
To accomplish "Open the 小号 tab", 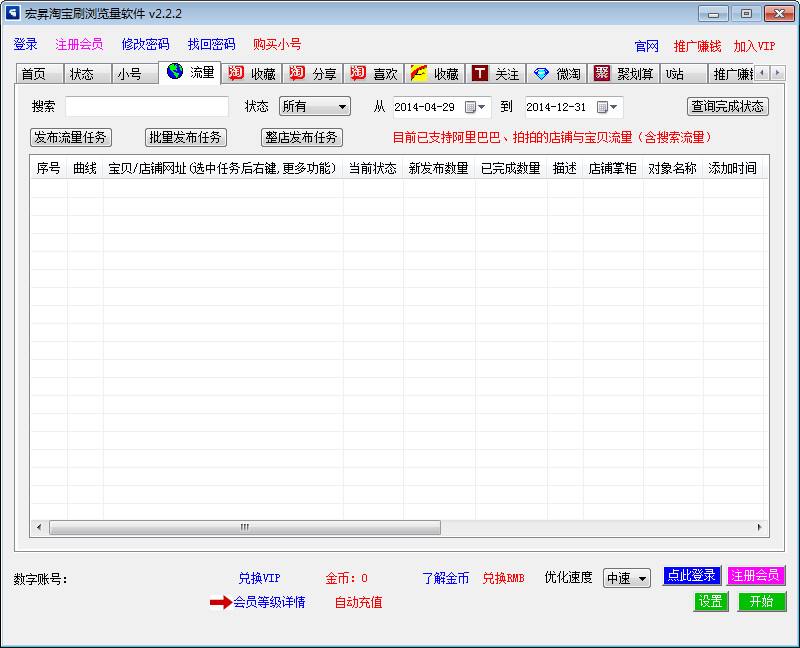I will 129,74.
